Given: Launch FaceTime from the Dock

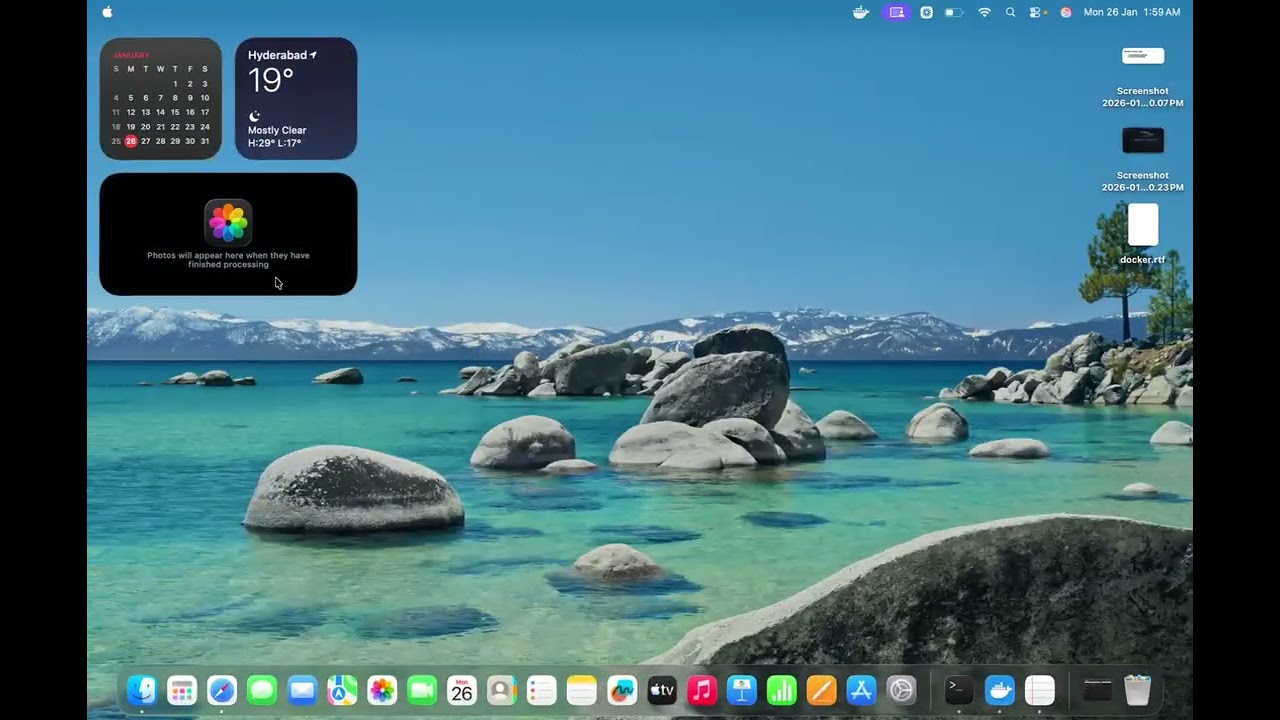Looking at the screenshot, I should click(x=422, y=690).
